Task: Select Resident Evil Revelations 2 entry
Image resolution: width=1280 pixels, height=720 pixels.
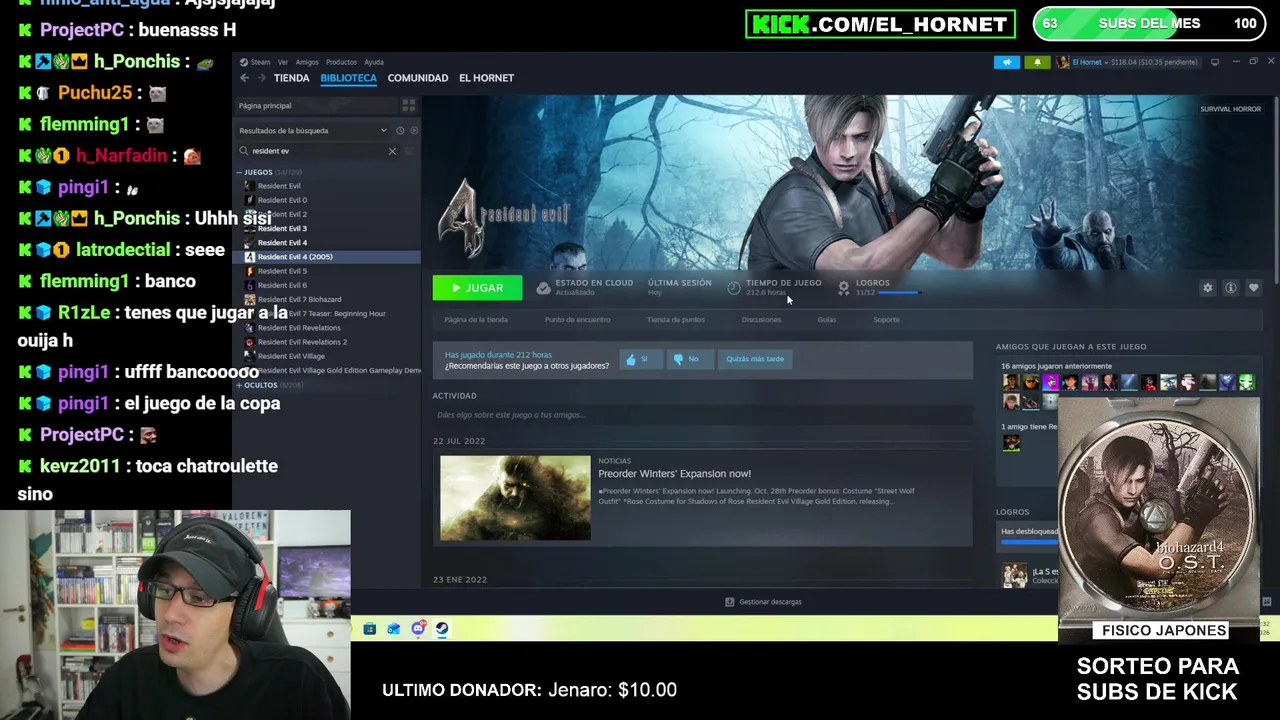Action: click(x=302, y=342)
